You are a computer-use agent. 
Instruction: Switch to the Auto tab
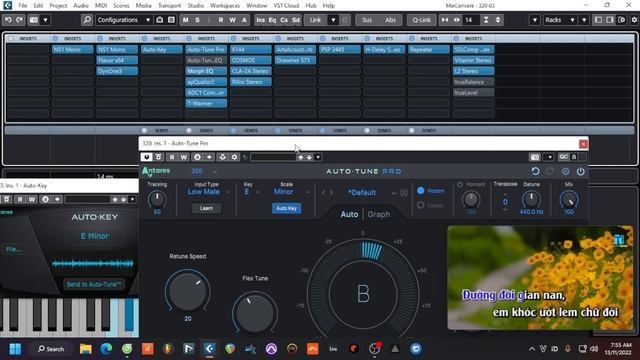[x=349, y=214]
